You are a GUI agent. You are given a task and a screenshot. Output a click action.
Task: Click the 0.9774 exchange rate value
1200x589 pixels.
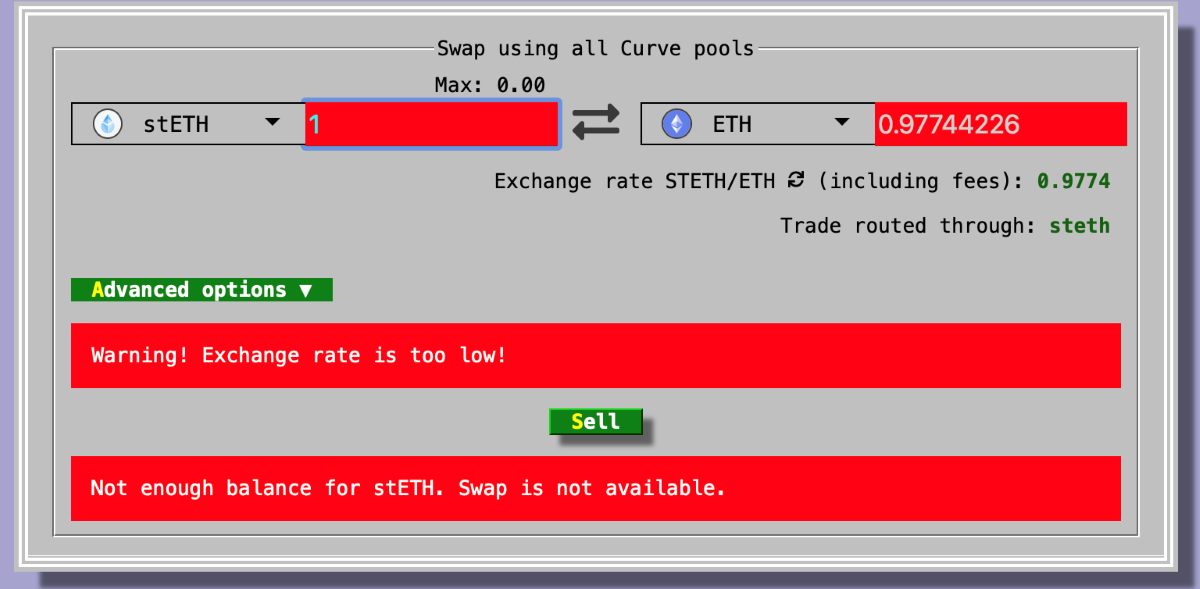(x=1073, y=181)
